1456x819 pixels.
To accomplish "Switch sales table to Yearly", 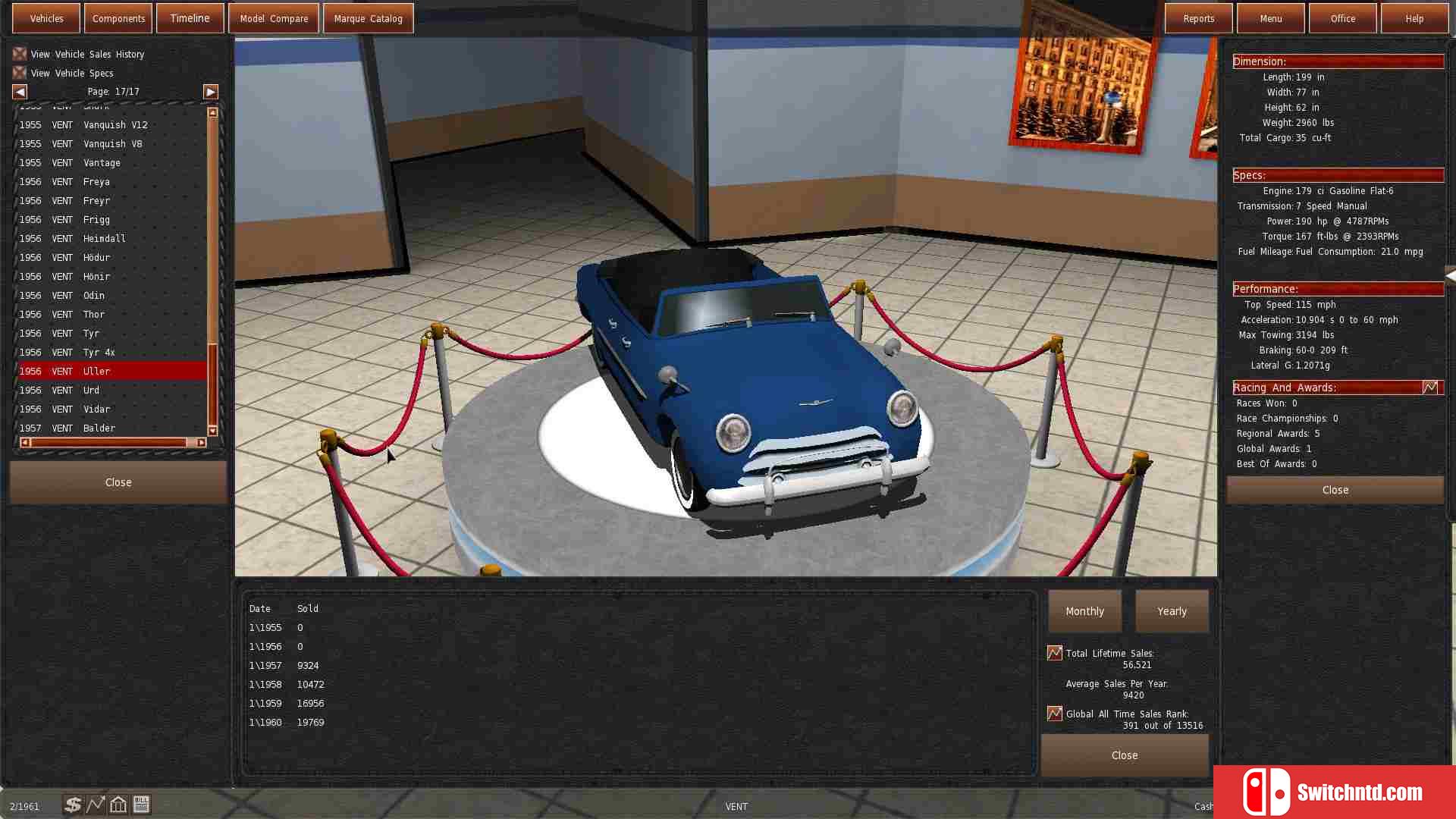I will tap(1172, 611).
